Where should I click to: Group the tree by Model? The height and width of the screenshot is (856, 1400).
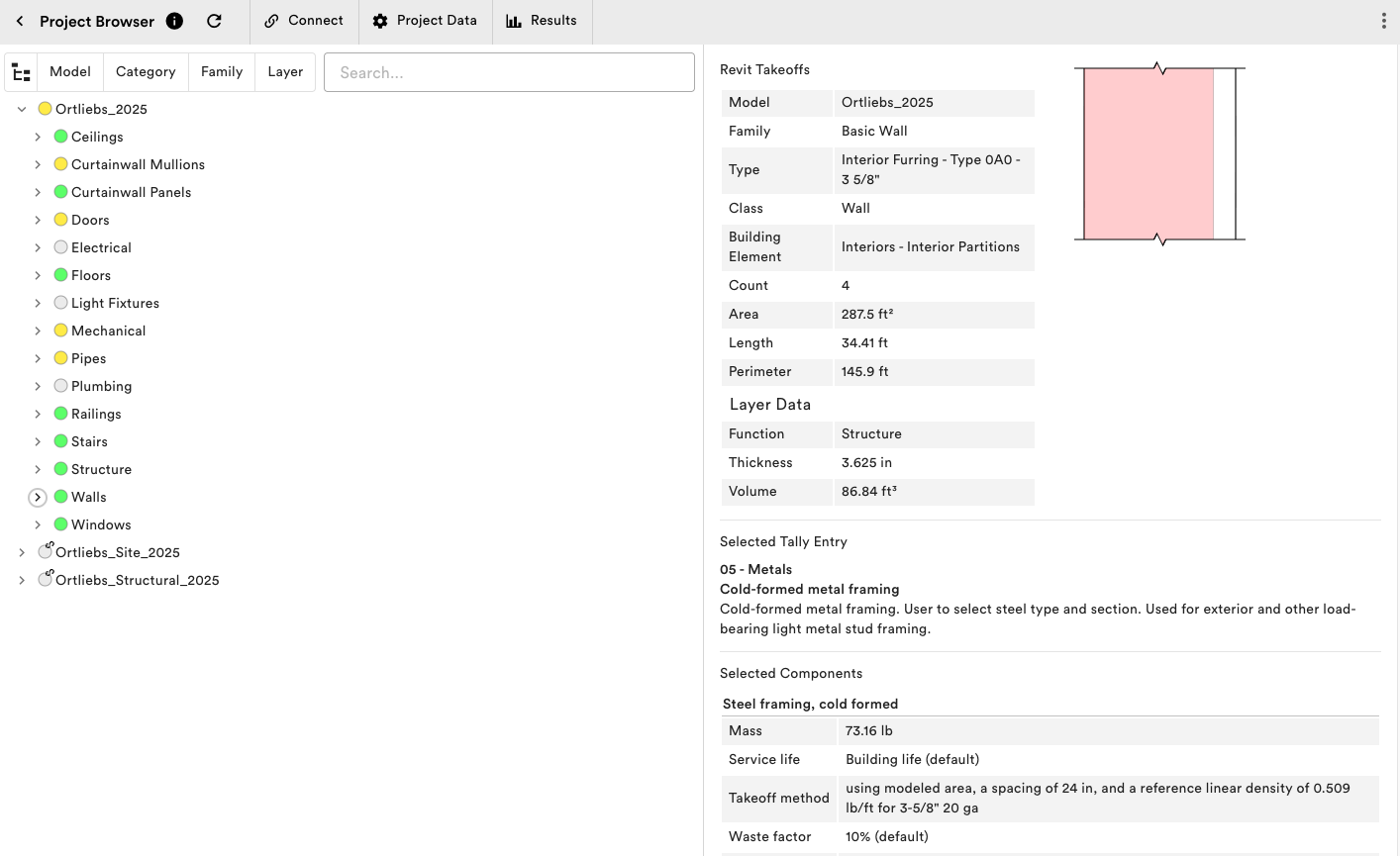70,72
